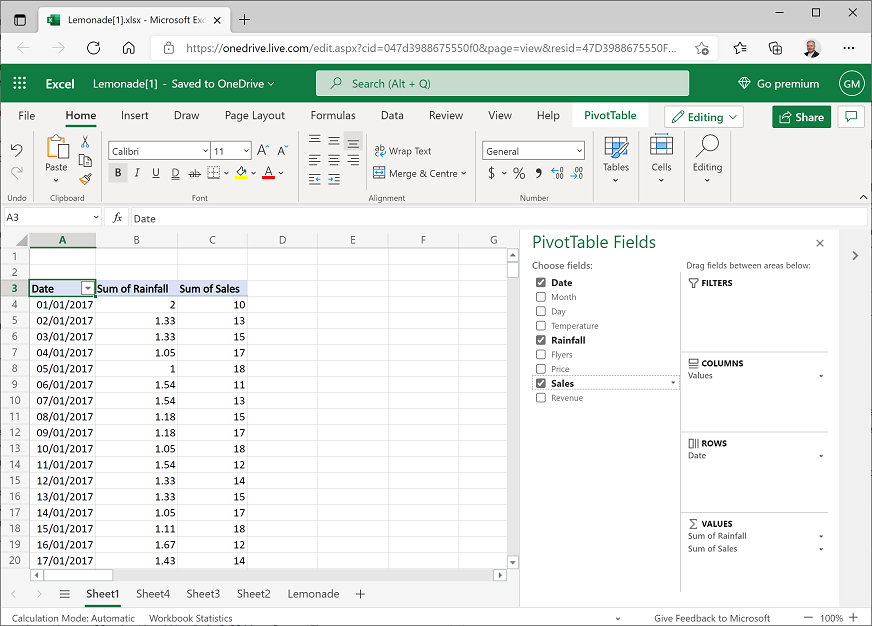Click the Increase Decimal icon

pyautogui.click(x=555, y=172)
